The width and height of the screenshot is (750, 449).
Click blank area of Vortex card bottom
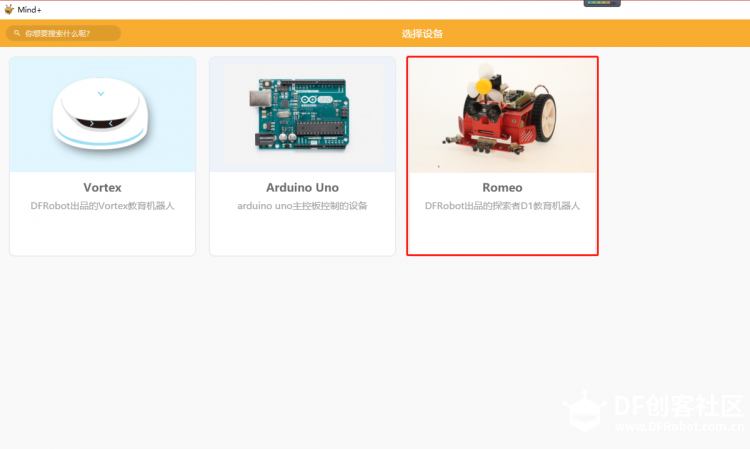[102, 234]
